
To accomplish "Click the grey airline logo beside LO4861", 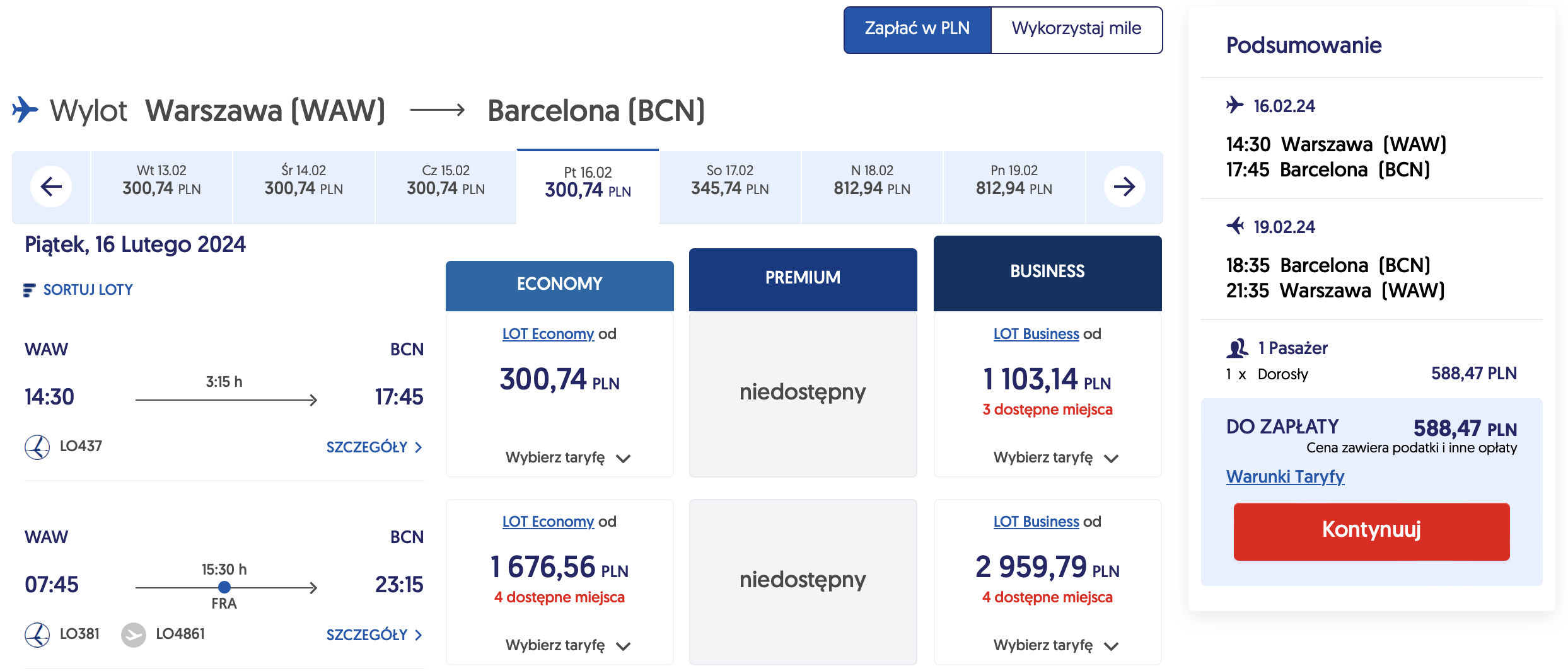I will tap(133, 634).
